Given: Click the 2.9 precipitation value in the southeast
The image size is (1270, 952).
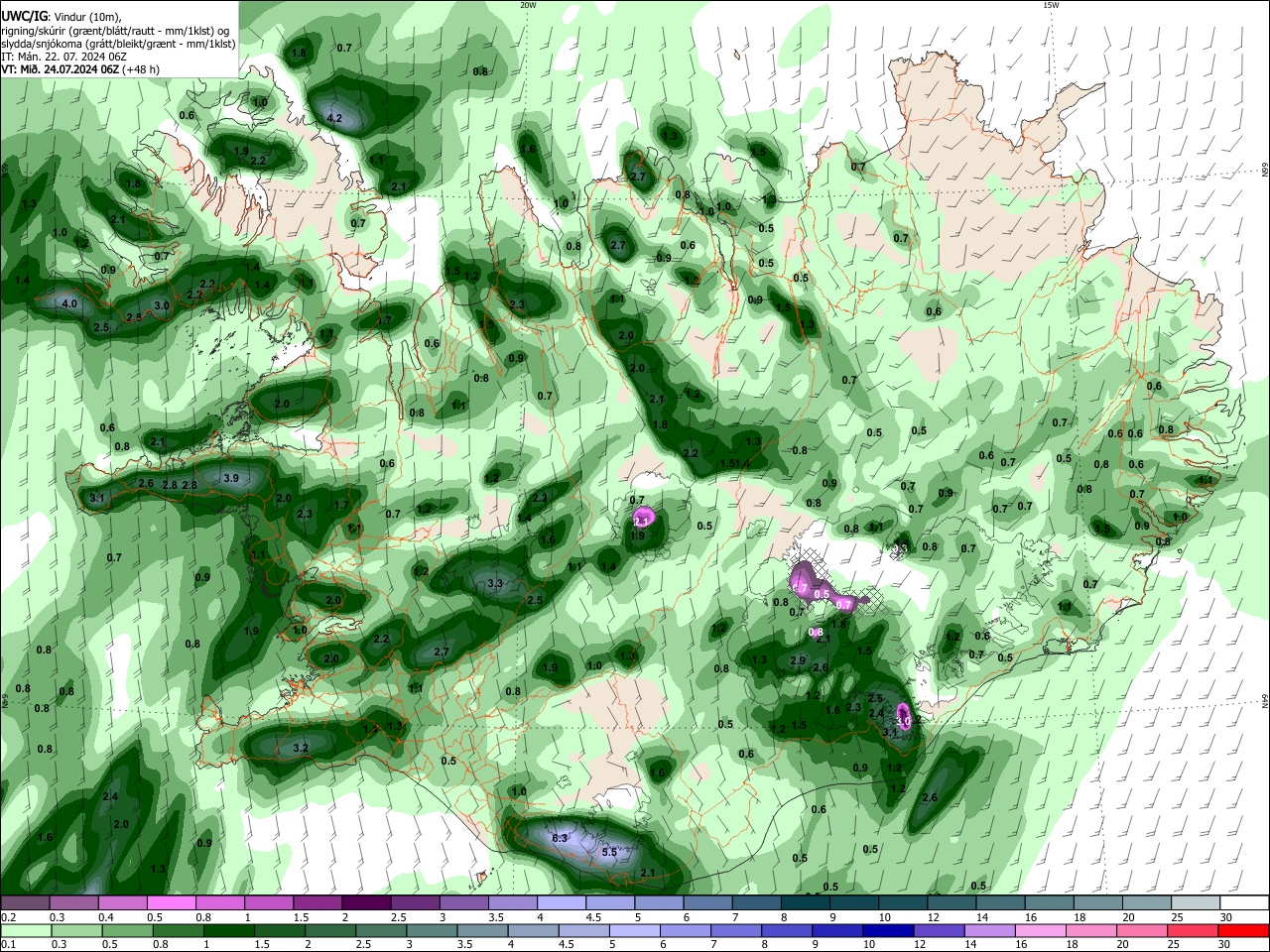Looking at the screenshot, I should tap(798, 660).
